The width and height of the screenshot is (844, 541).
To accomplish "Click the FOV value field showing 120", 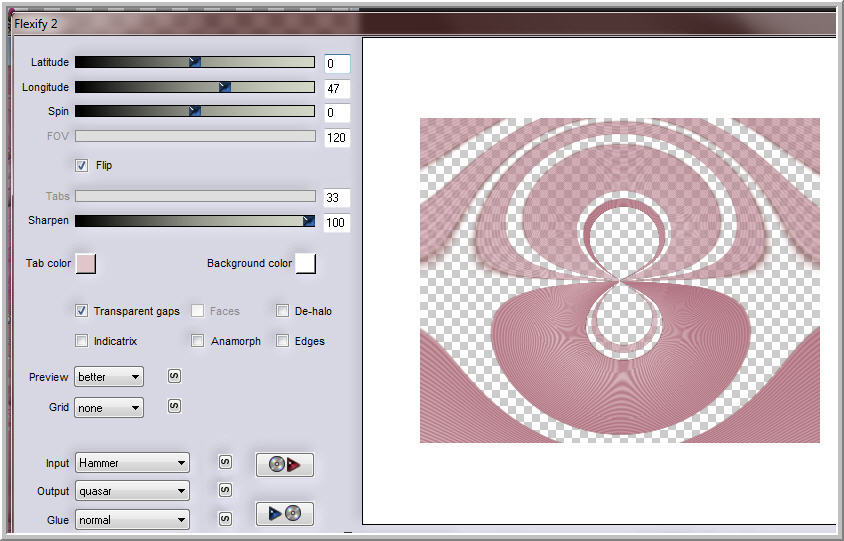I will tap(337, 138).
